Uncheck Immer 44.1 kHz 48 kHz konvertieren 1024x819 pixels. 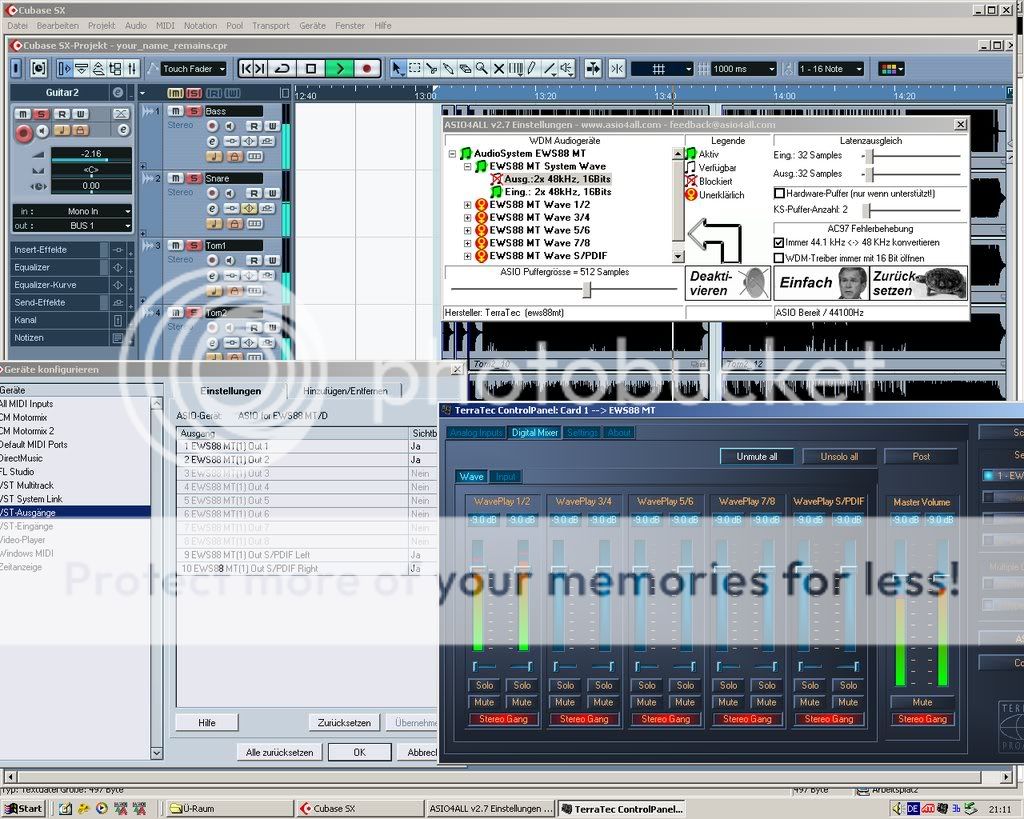click(779, 242)
